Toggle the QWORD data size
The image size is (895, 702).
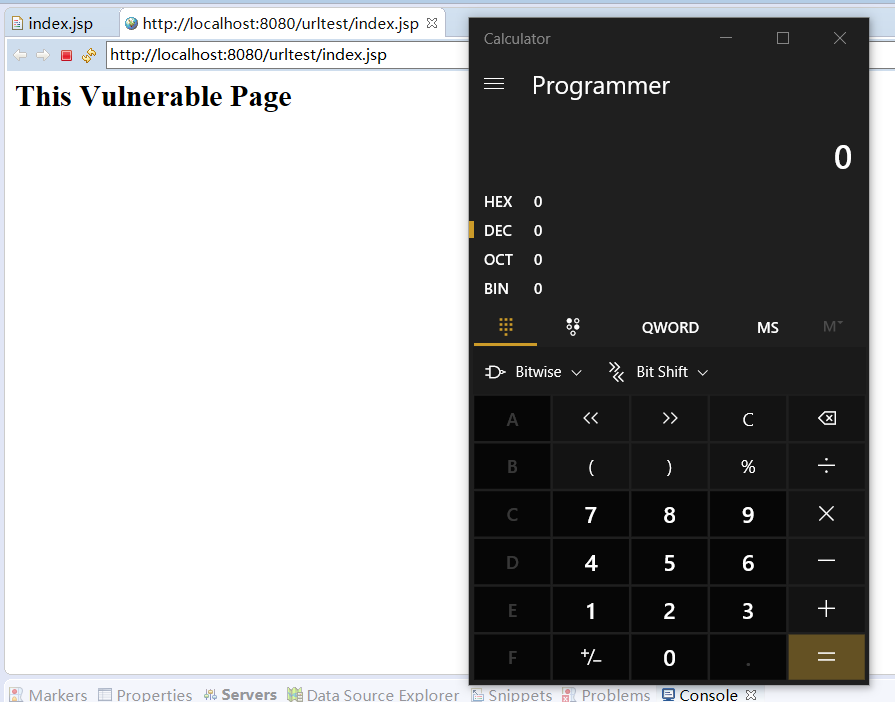click(x=670, y=328)
